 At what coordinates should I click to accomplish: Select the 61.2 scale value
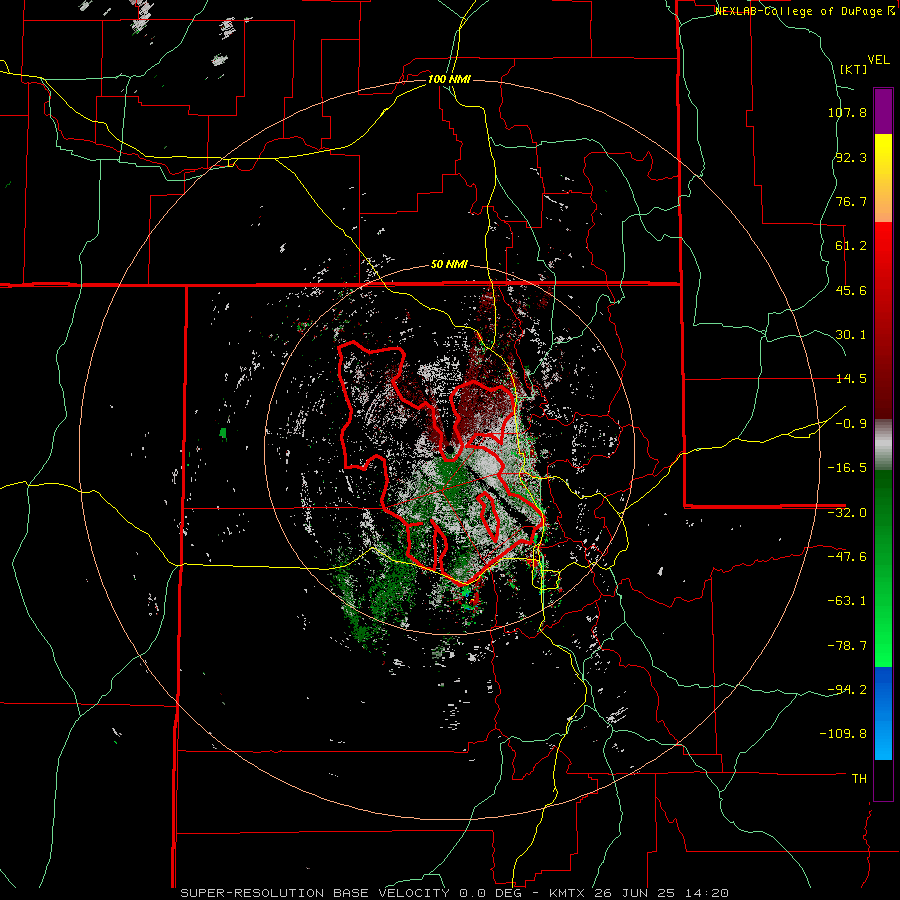pos(851,246)
